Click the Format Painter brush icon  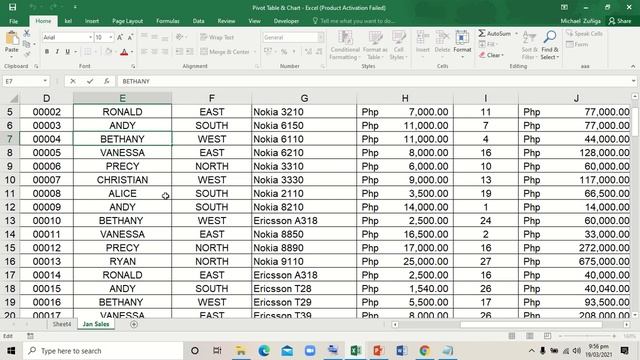[x=27, y=53]
